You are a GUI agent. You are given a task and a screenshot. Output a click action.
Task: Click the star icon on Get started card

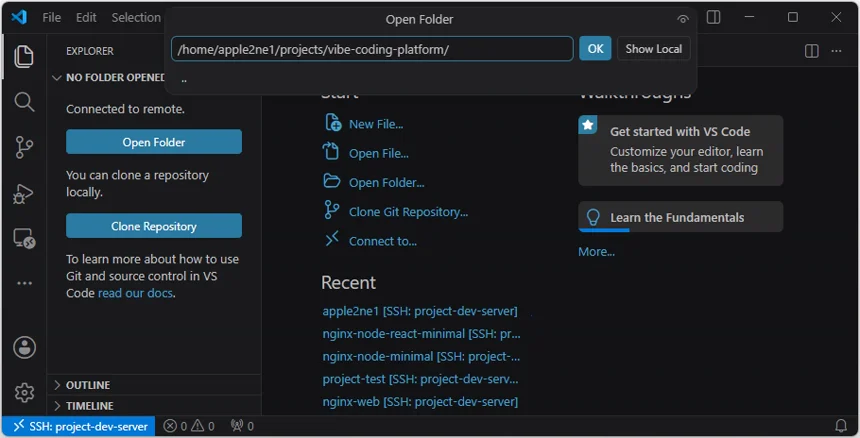pyautogui.click(x=588, y=125)
